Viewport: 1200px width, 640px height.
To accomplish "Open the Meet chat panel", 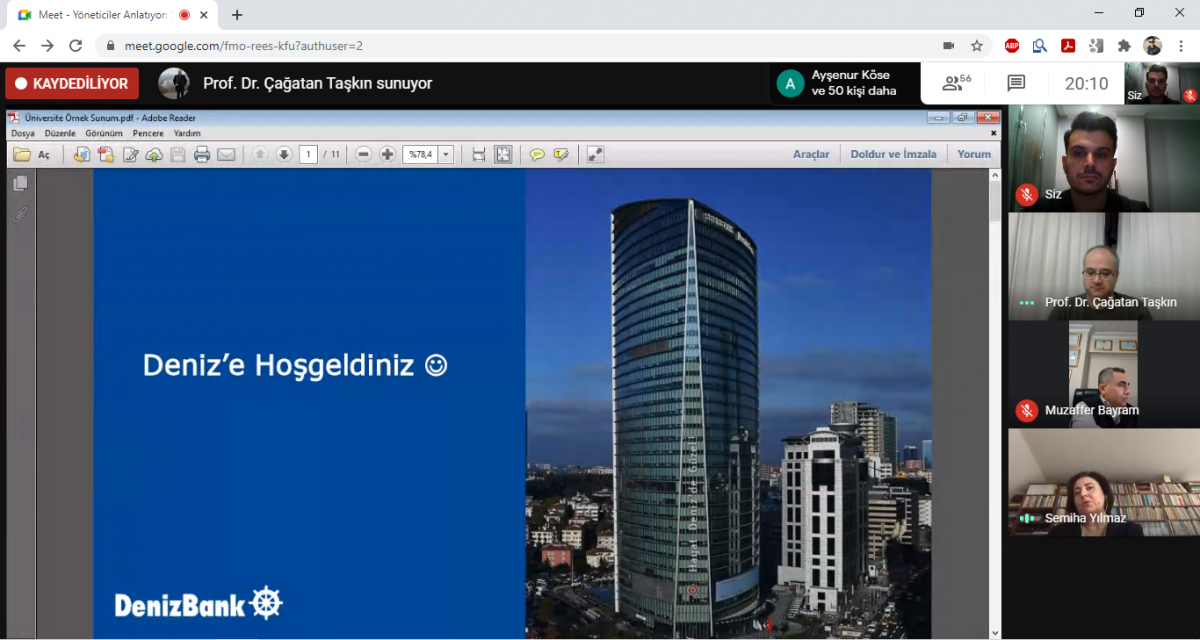I will pyautogui.click(x=1016, y=83).
